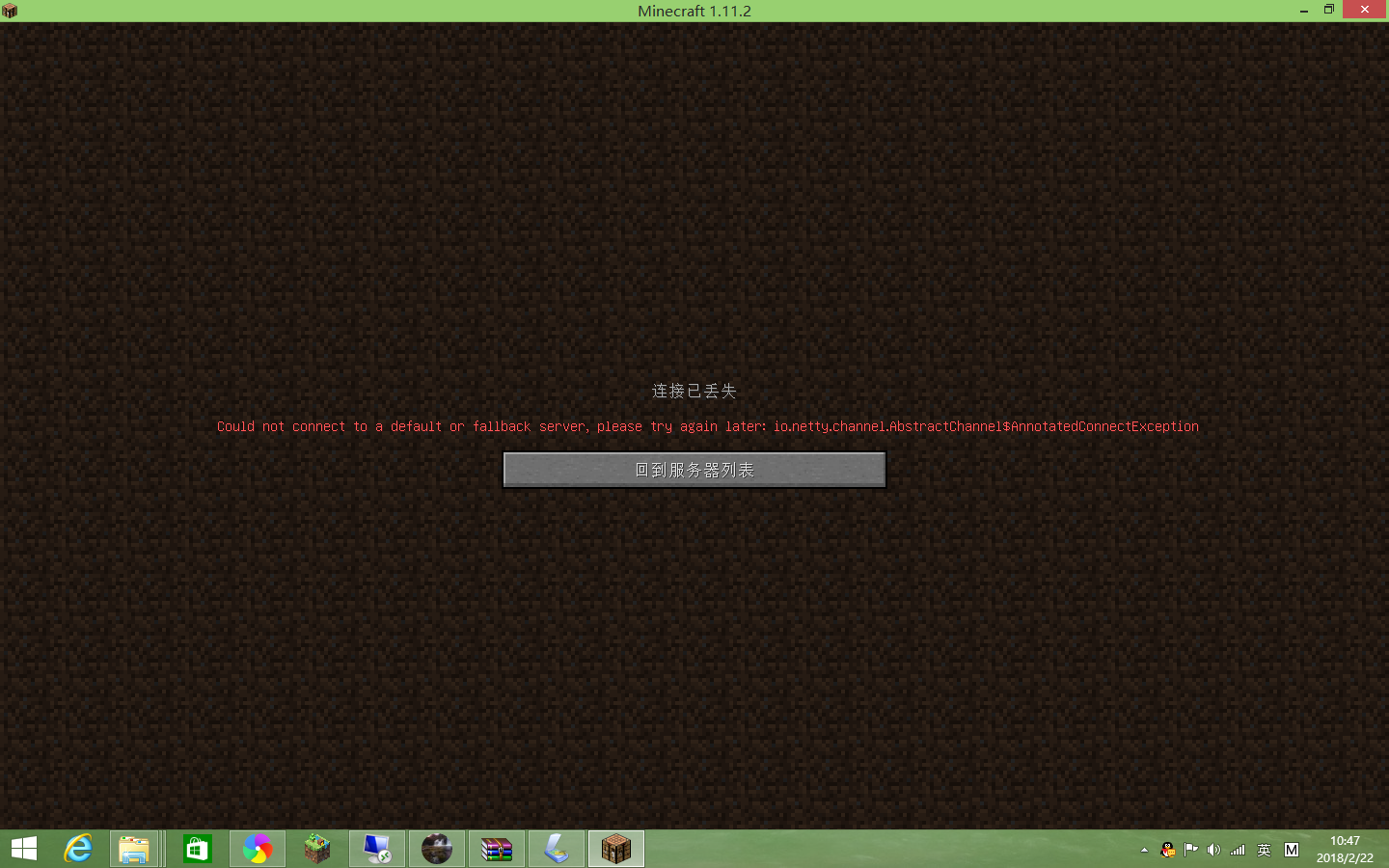Click the volume speaker tray icon
Image resolution: width=1389 pixels, height=868 pixels.
click(1213, 850)
